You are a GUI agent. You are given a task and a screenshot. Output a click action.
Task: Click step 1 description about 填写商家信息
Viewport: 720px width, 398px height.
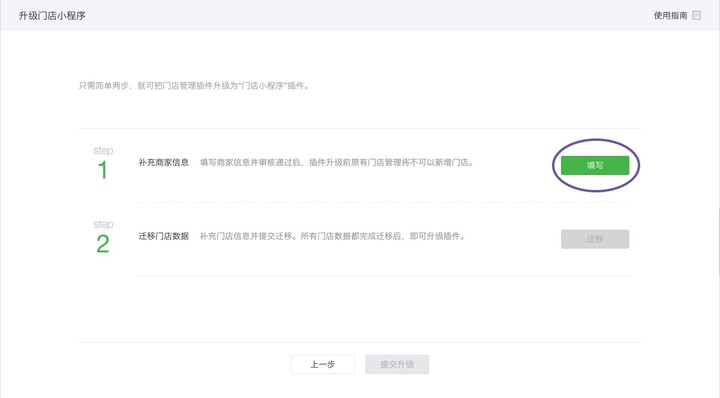[x=337, y=163]
